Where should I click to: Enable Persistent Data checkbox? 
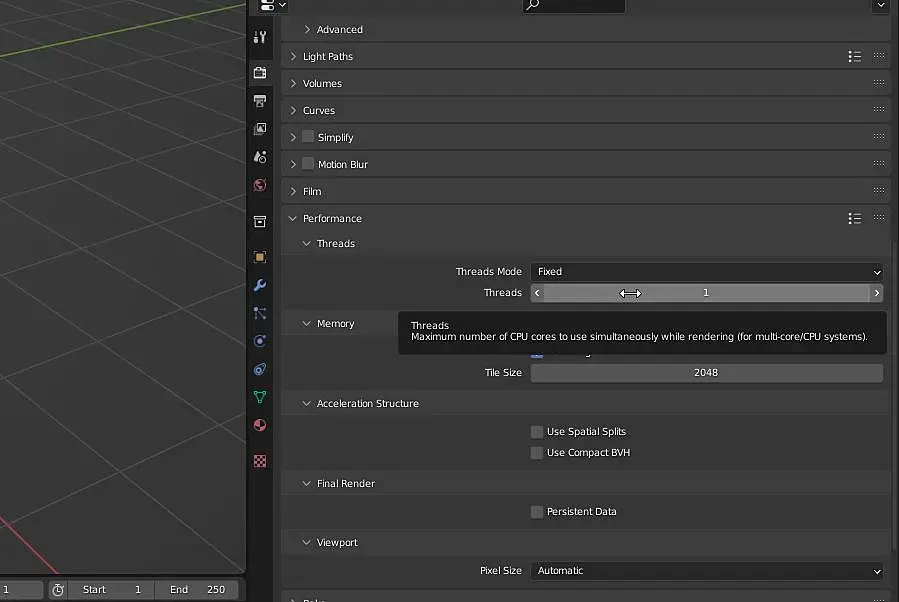click(x=537, y=511)
